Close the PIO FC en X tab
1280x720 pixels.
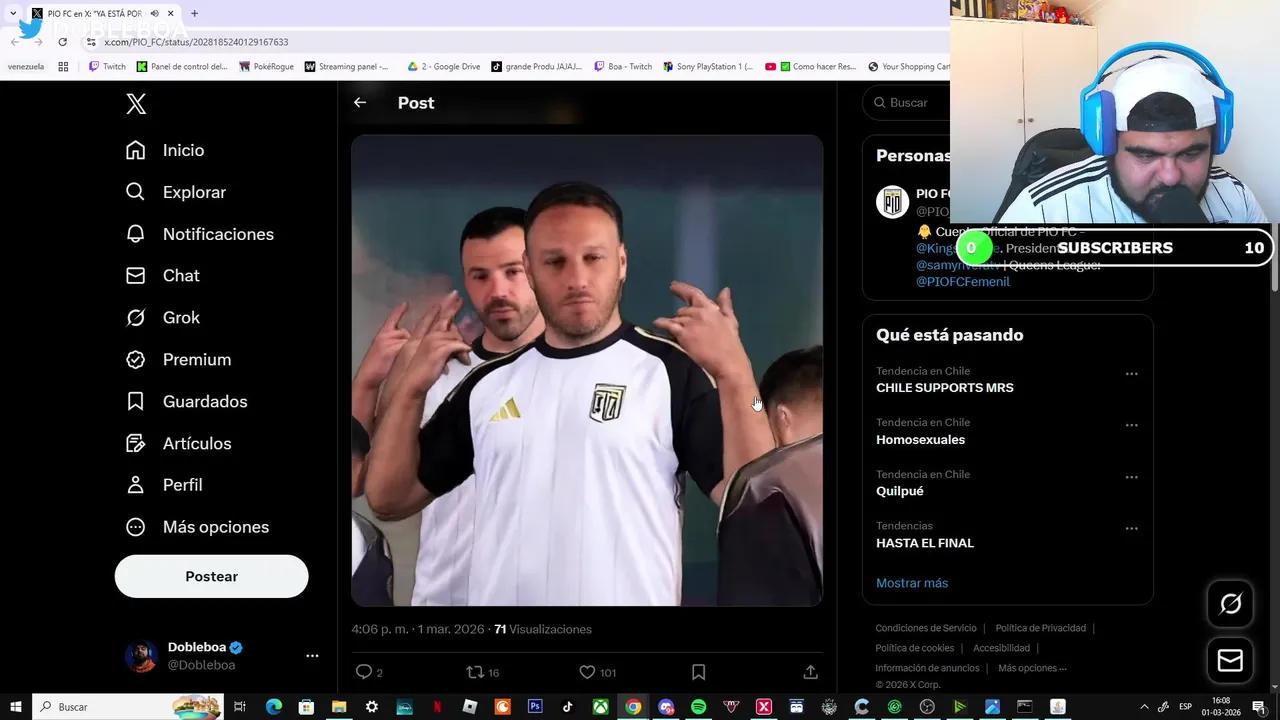click(171, 14)
